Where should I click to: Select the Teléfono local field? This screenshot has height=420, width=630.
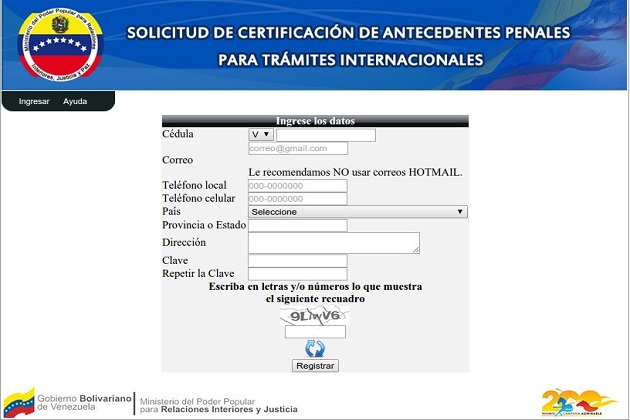click(x=297, y=186)
